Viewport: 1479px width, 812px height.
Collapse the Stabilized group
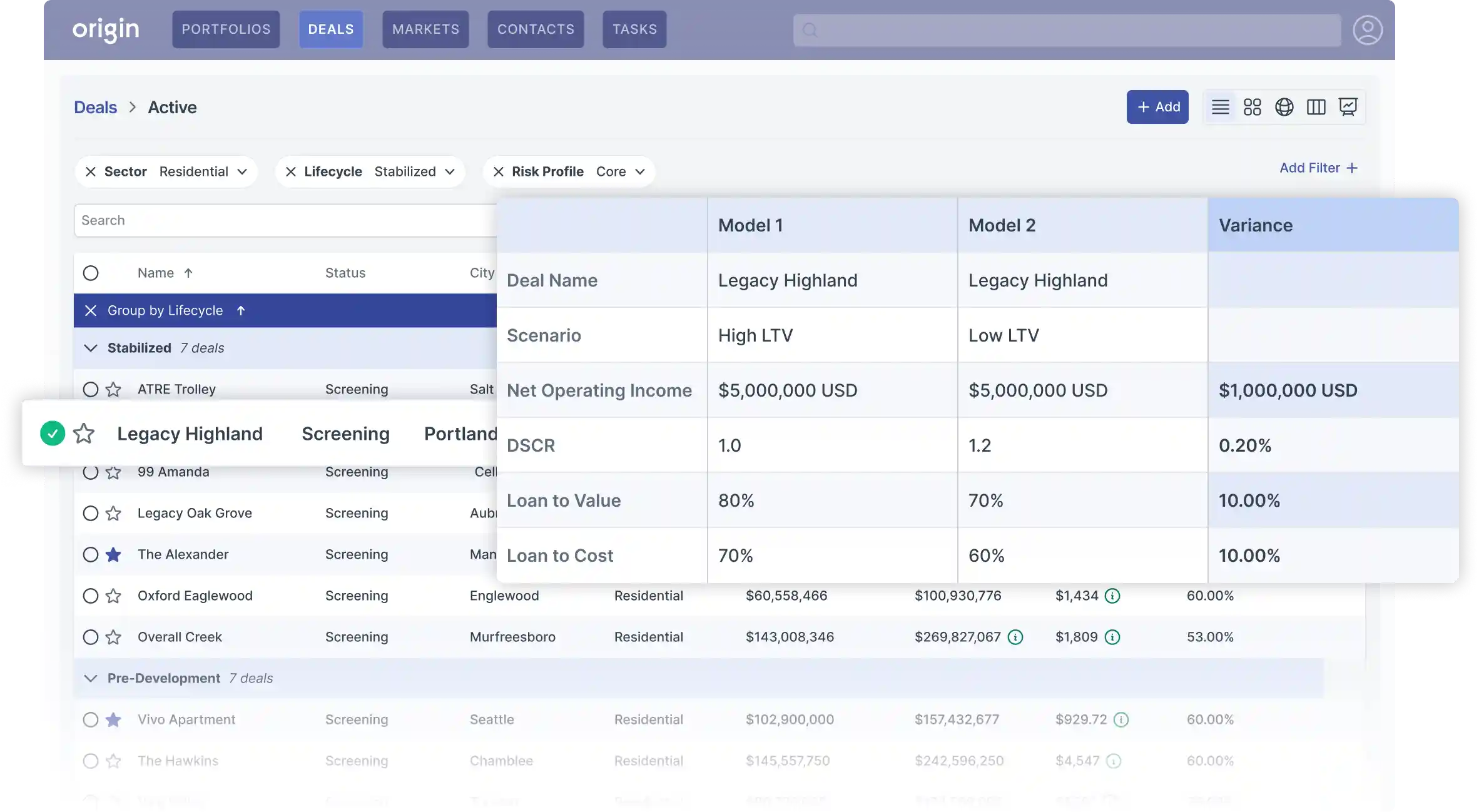[91, 348]
